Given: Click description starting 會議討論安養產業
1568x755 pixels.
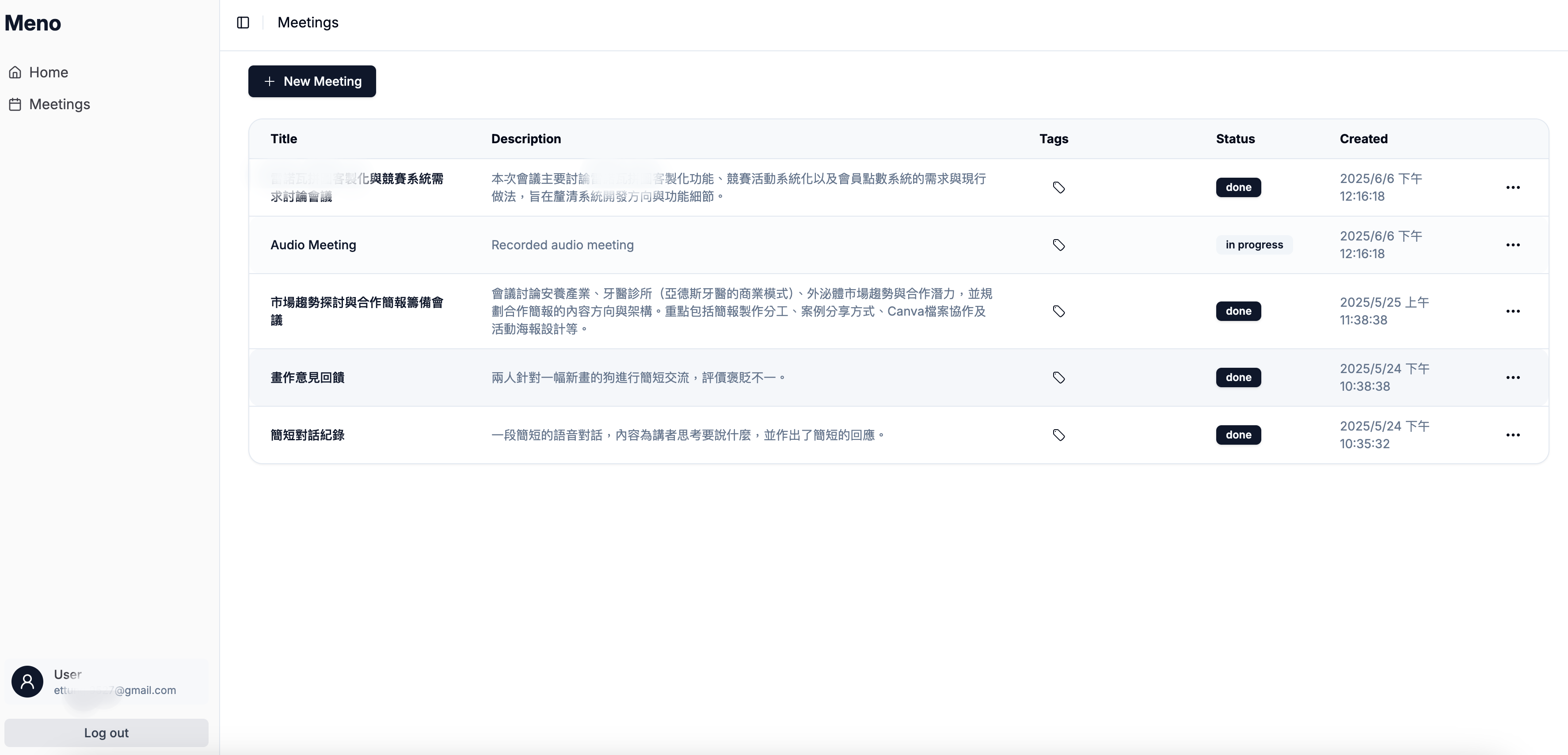Looking at the screenshot, I should click(x=742, y=311).
